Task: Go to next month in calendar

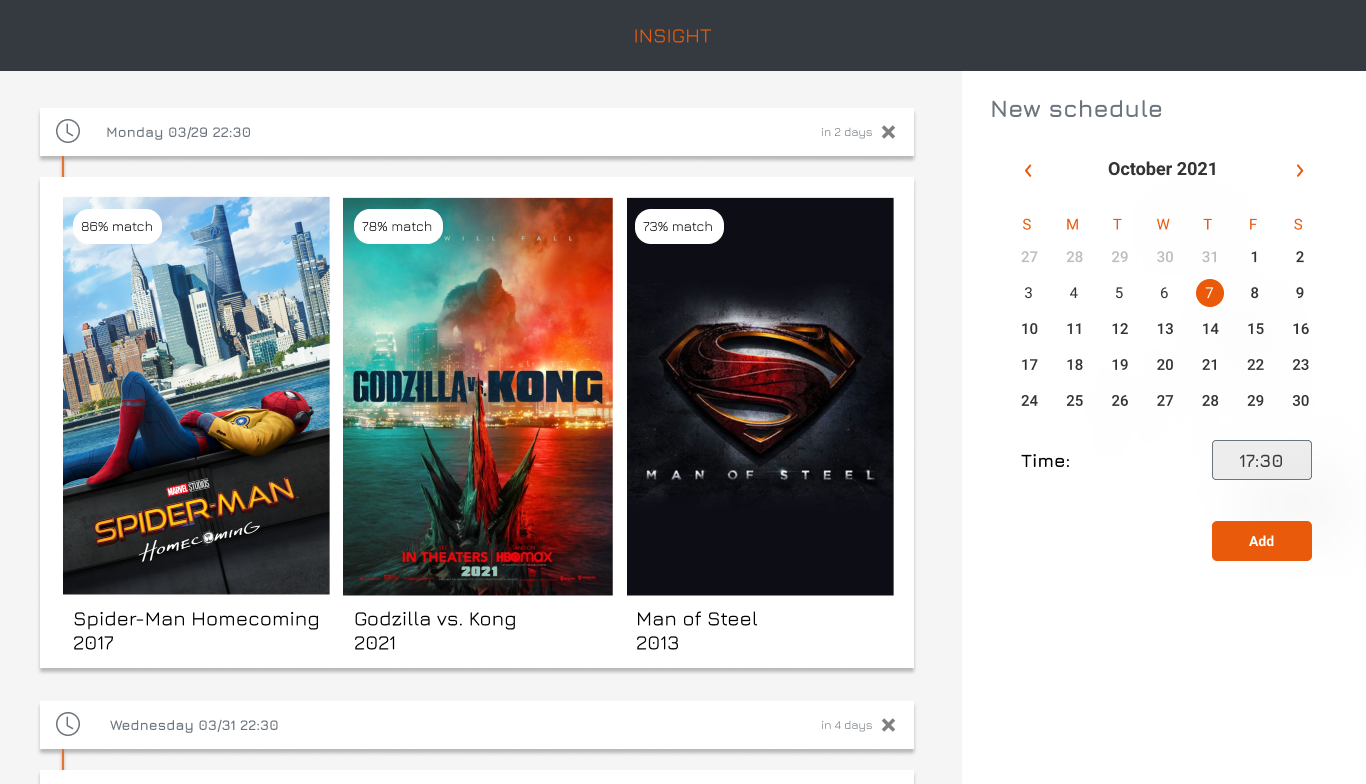Action: pyautogui.click(x=1300, y=170)
